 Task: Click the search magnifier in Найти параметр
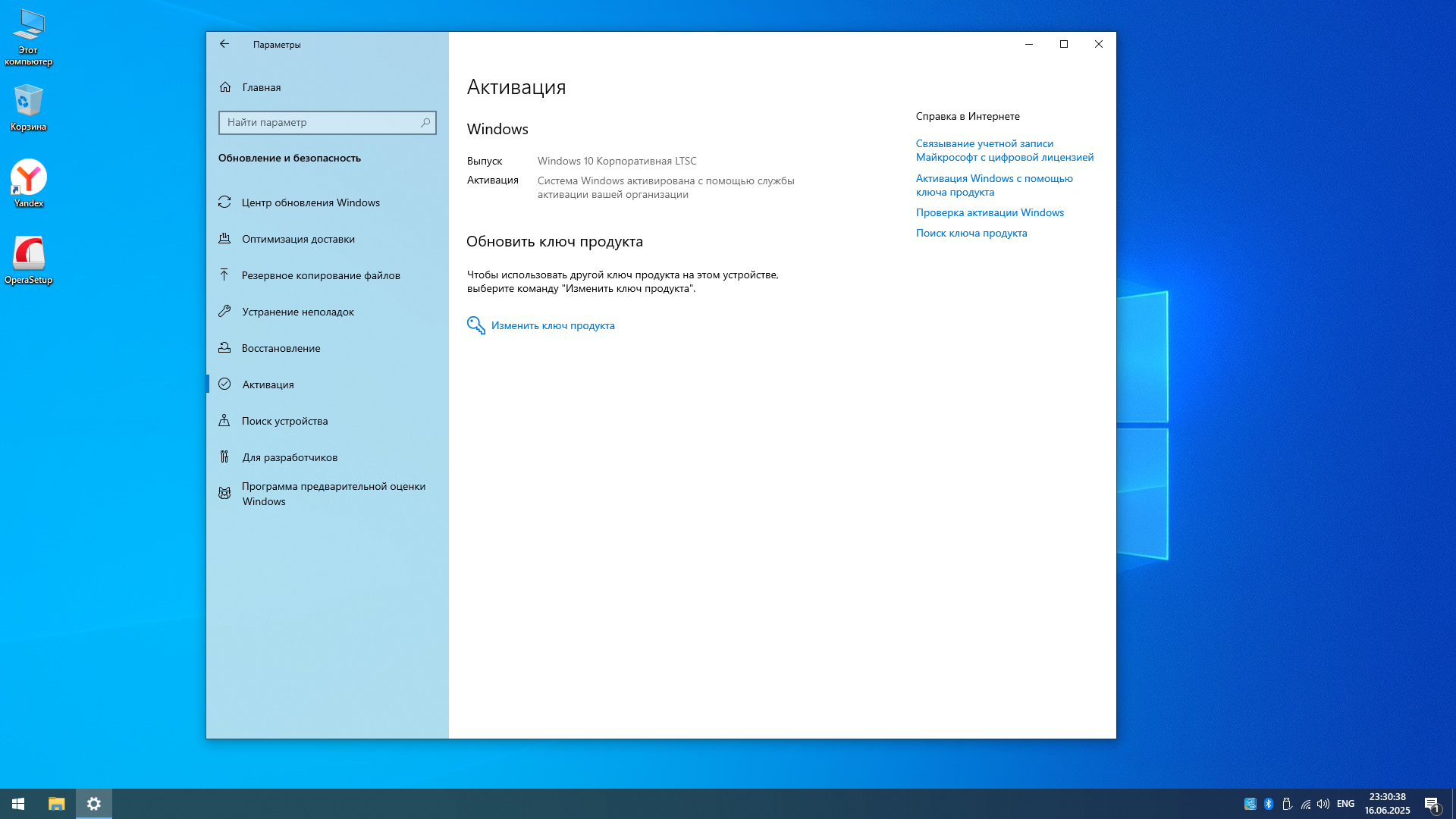click(x=425, y=123)
